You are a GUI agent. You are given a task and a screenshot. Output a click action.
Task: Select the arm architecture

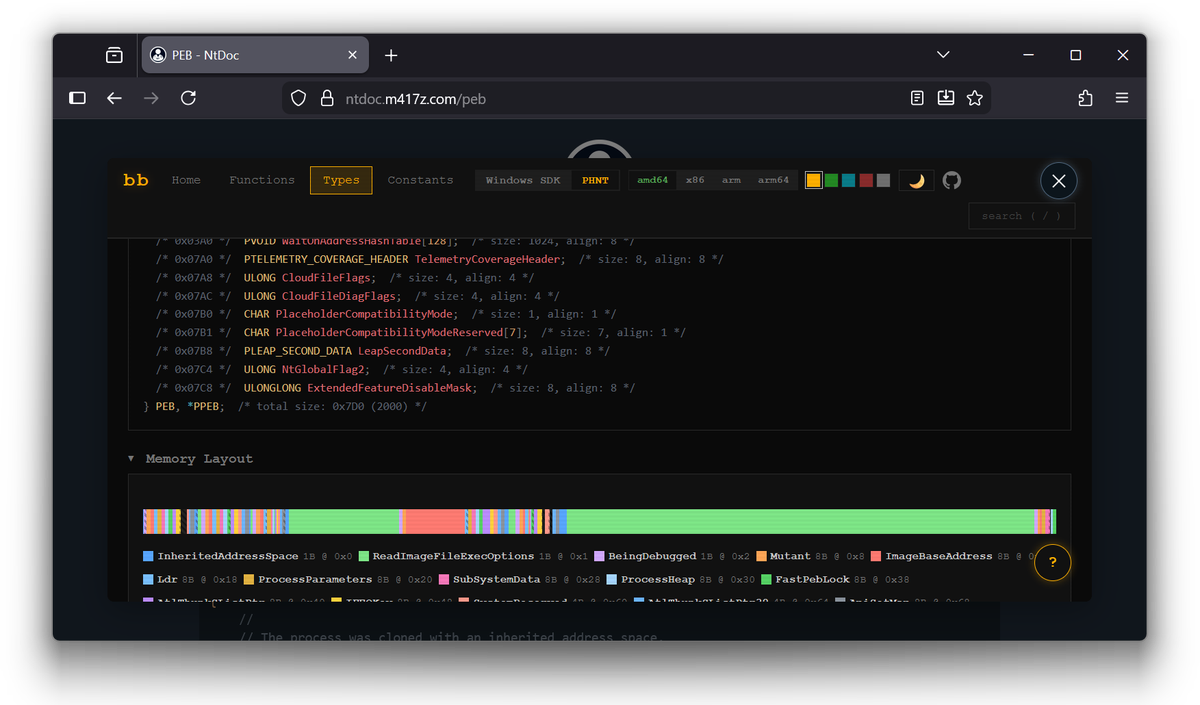click(x=731, y=181)
